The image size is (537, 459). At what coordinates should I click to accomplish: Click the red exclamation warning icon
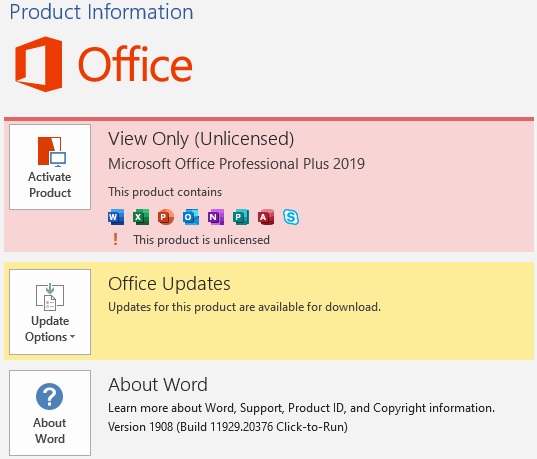coord(115,239)
